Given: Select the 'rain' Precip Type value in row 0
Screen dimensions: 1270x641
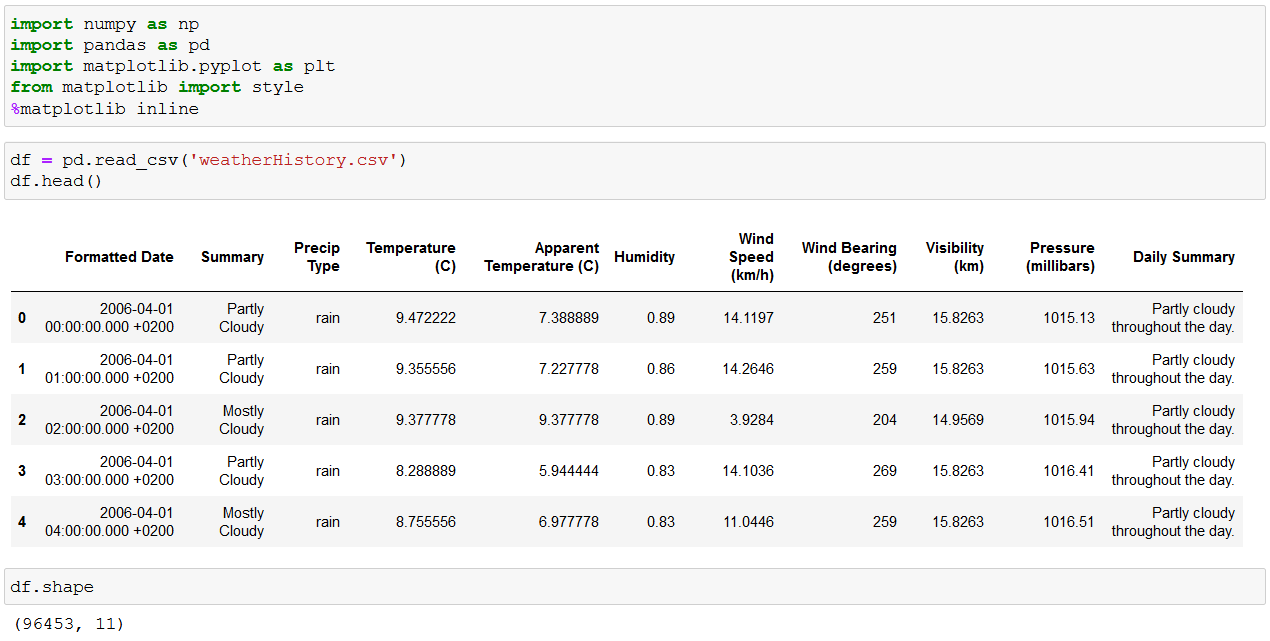Looking at the screenshot, I should point(328,318).
